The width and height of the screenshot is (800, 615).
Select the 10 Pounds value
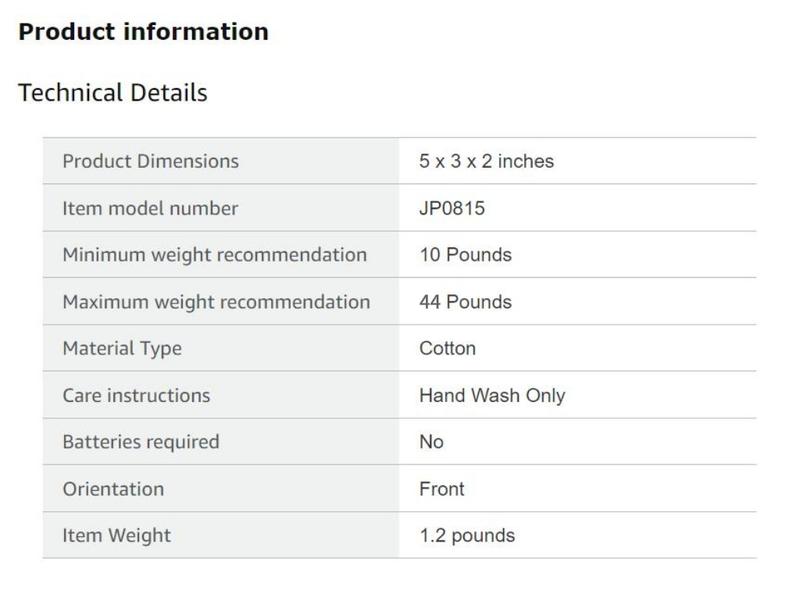click(x=465, y=255)
